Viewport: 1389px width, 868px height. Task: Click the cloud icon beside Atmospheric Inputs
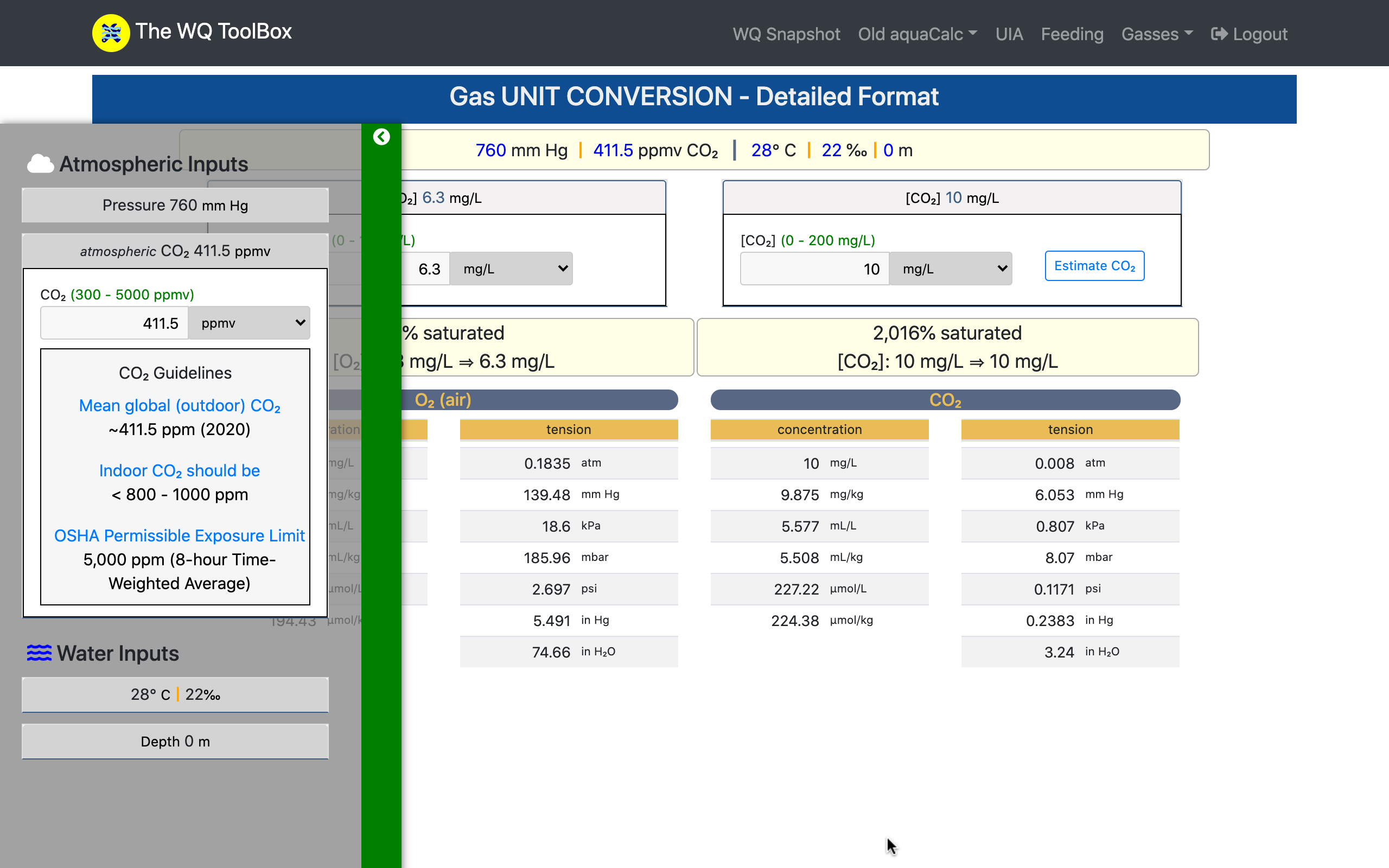tap(40, 164)
